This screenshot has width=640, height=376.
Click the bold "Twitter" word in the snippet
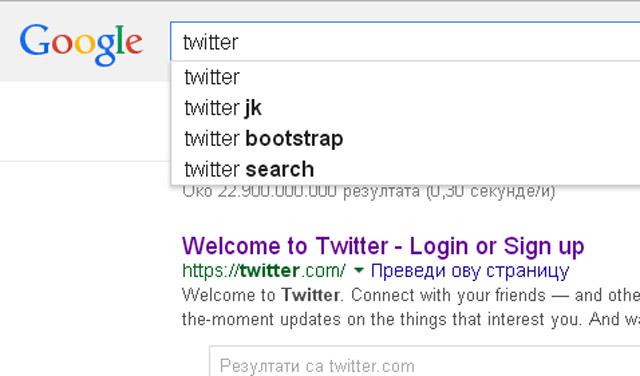tap(310, 295)
